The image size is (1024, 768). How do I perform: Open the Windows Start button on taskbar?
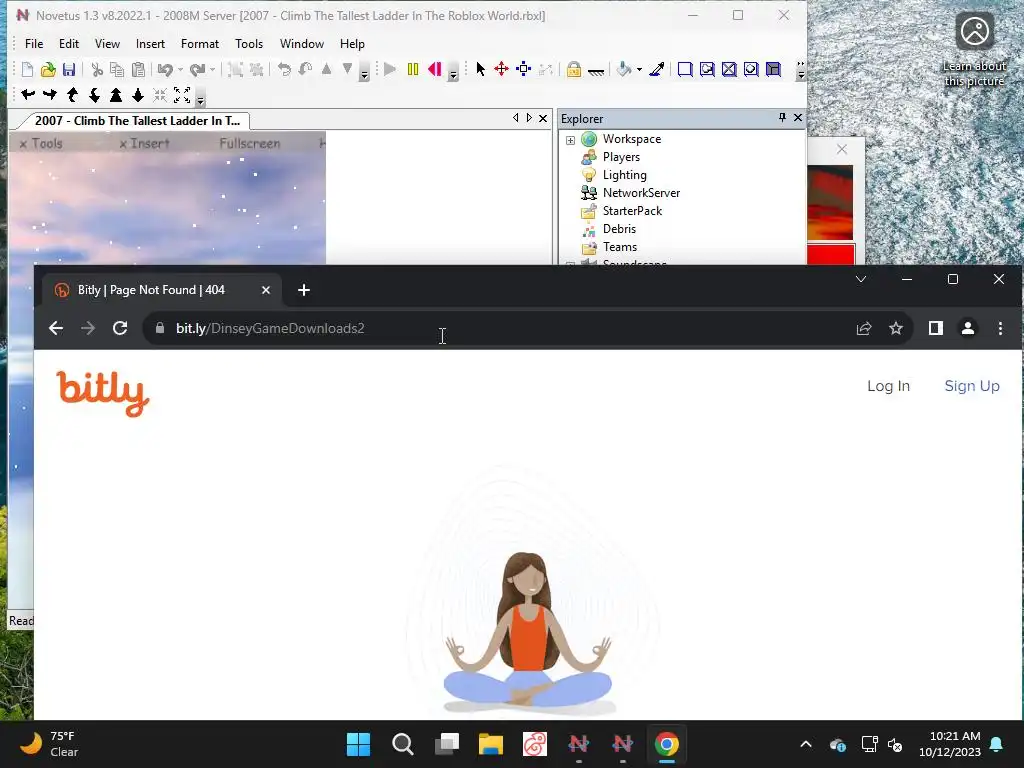pos(359,744)
